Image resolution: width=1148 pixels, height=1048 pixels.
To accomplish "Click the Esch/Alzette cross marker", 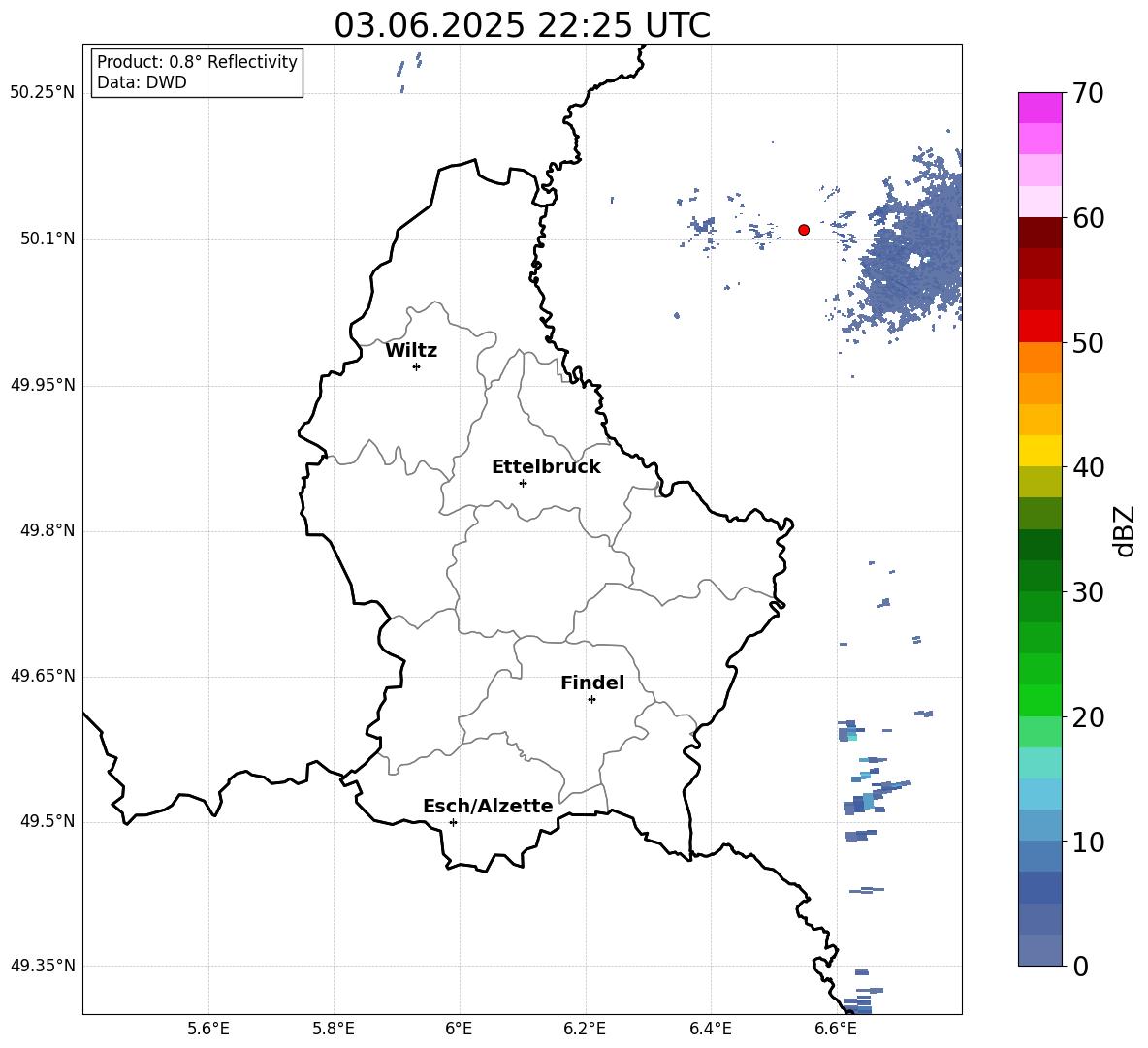I will coord(453,822).
